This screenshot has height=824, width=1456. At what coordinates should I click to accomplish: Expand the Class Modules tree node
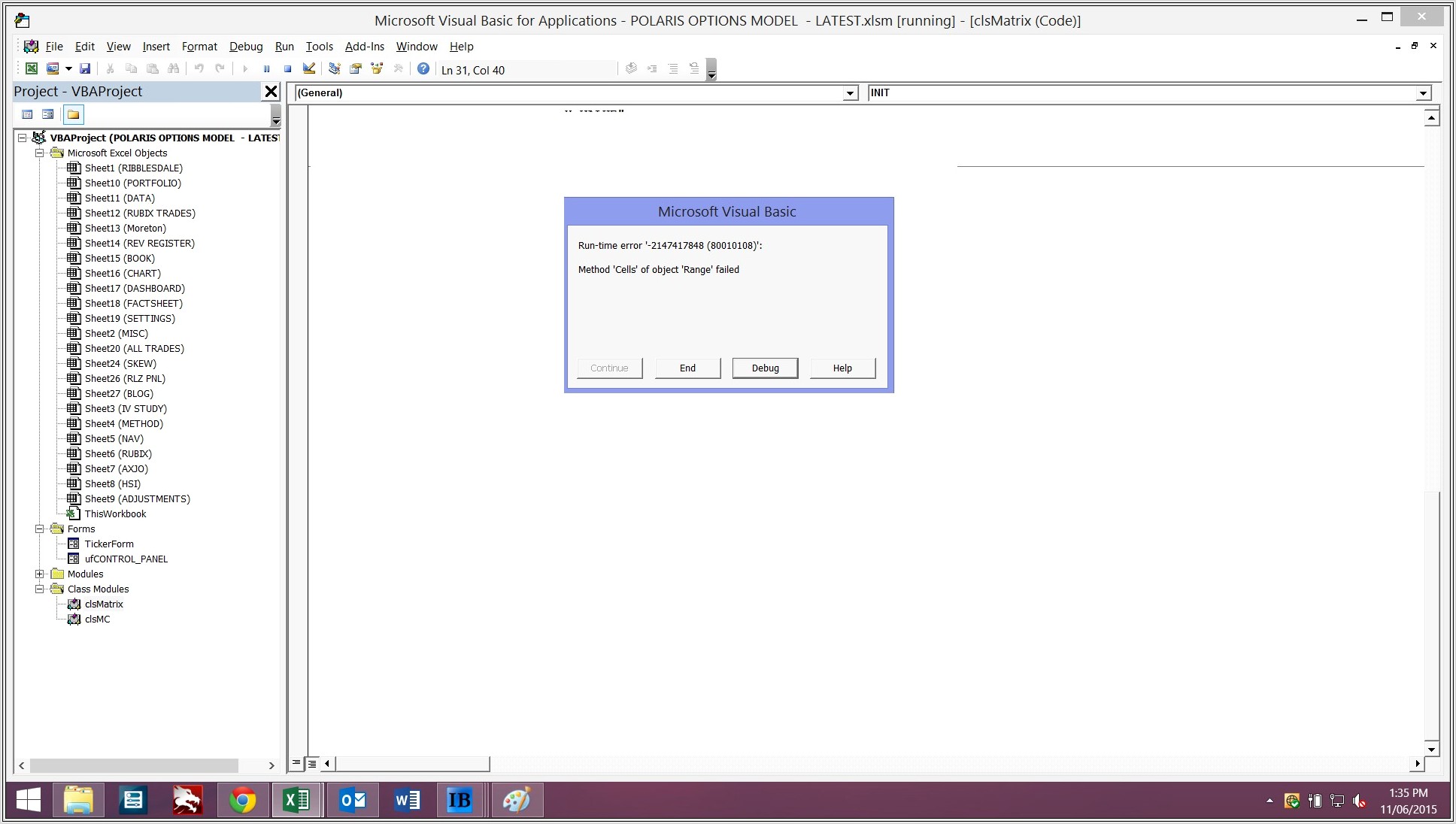click(39, 589)
